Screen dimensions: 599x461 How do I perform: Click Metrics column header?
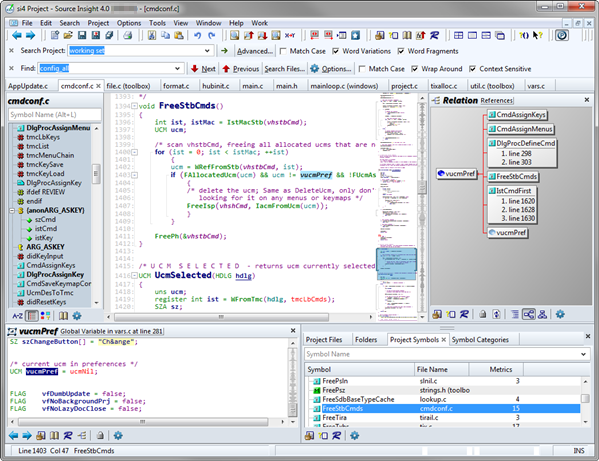point(496,369)
